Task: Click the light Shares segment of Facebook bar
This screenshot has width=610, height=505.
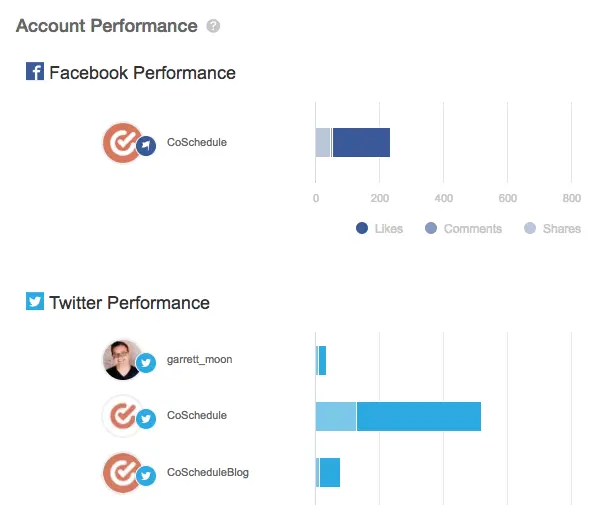Action: point(323,142)
